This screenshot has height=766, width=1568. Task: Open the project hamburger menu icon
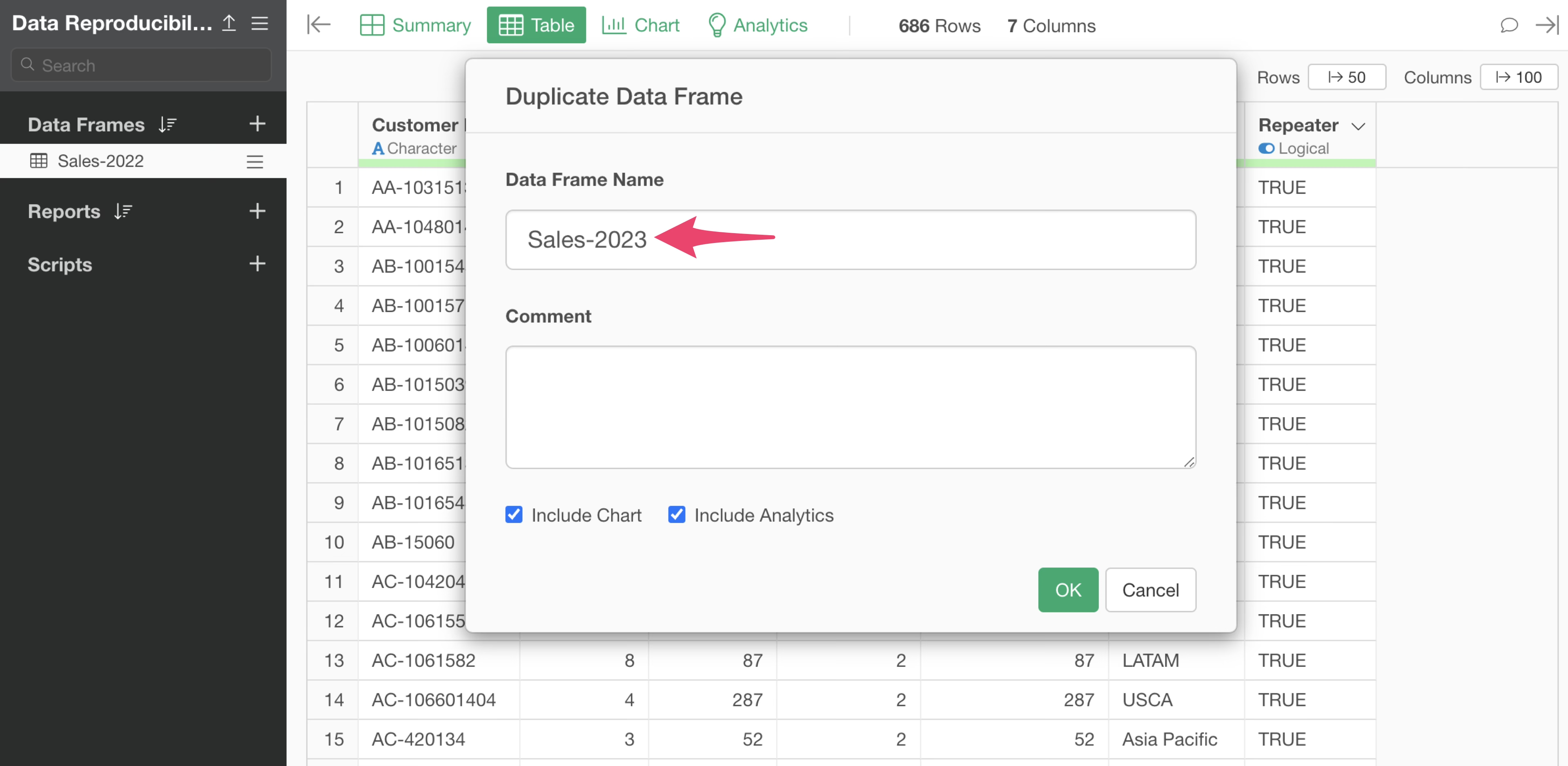[x=260, y=23]
